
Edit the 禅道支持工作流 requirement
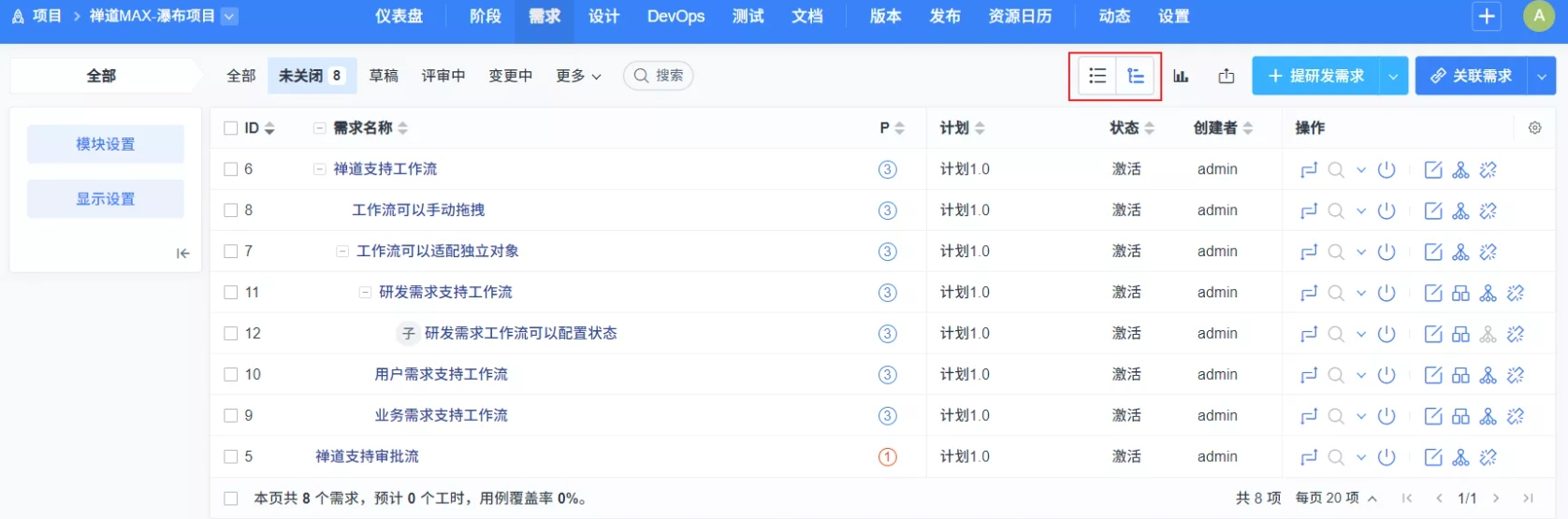point(1433,169)
